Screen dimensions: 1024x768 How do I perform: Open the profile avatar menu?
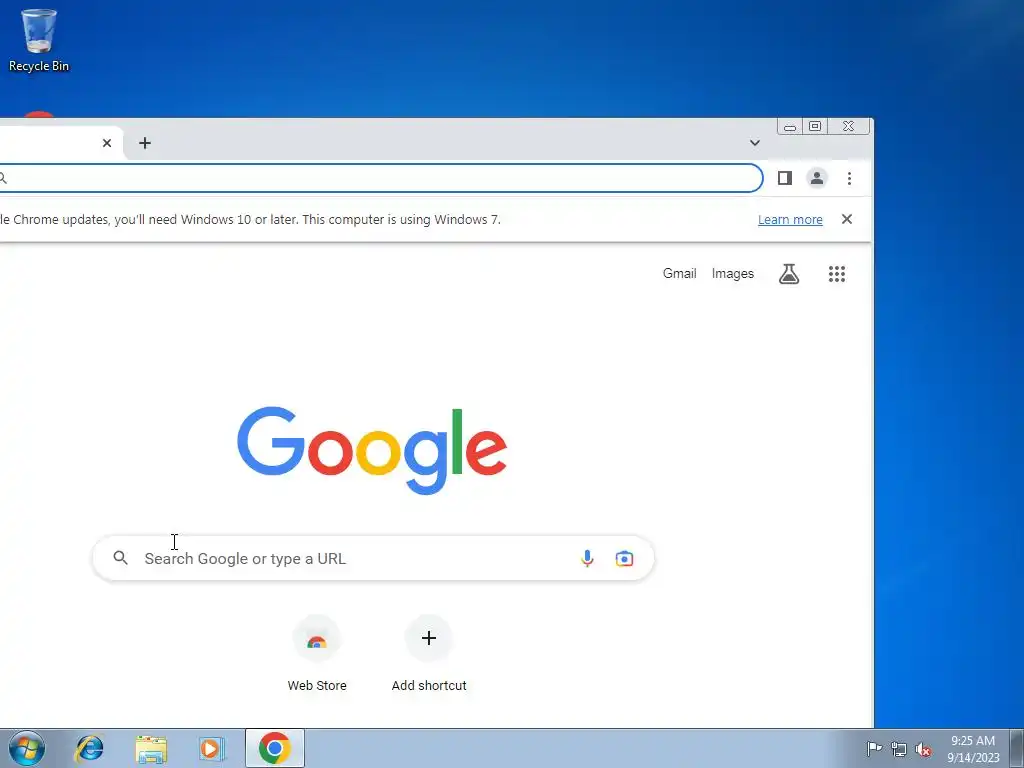(817, 178)
